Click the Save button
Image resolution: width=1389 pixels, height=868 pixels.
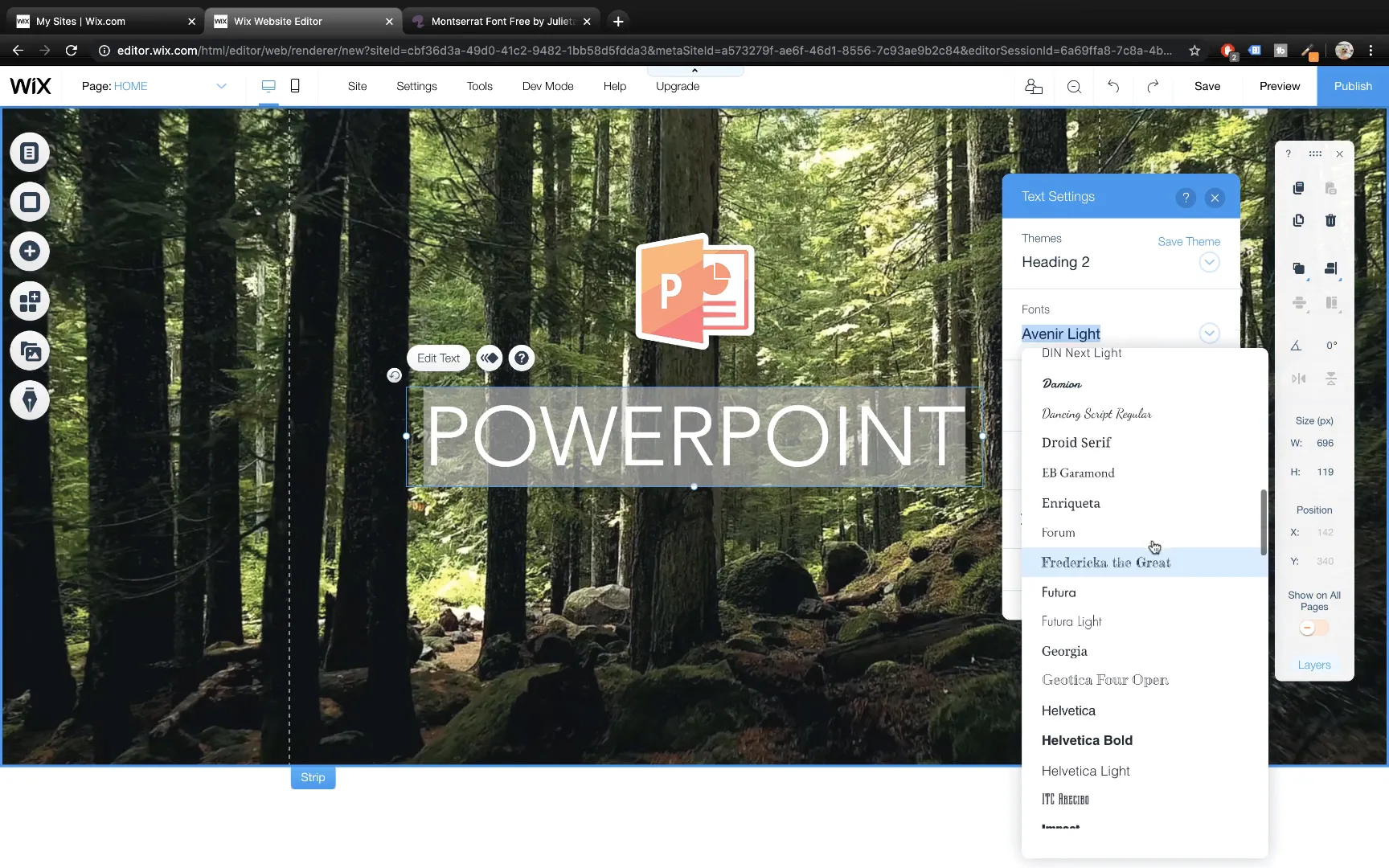(x=1207, y=86)
